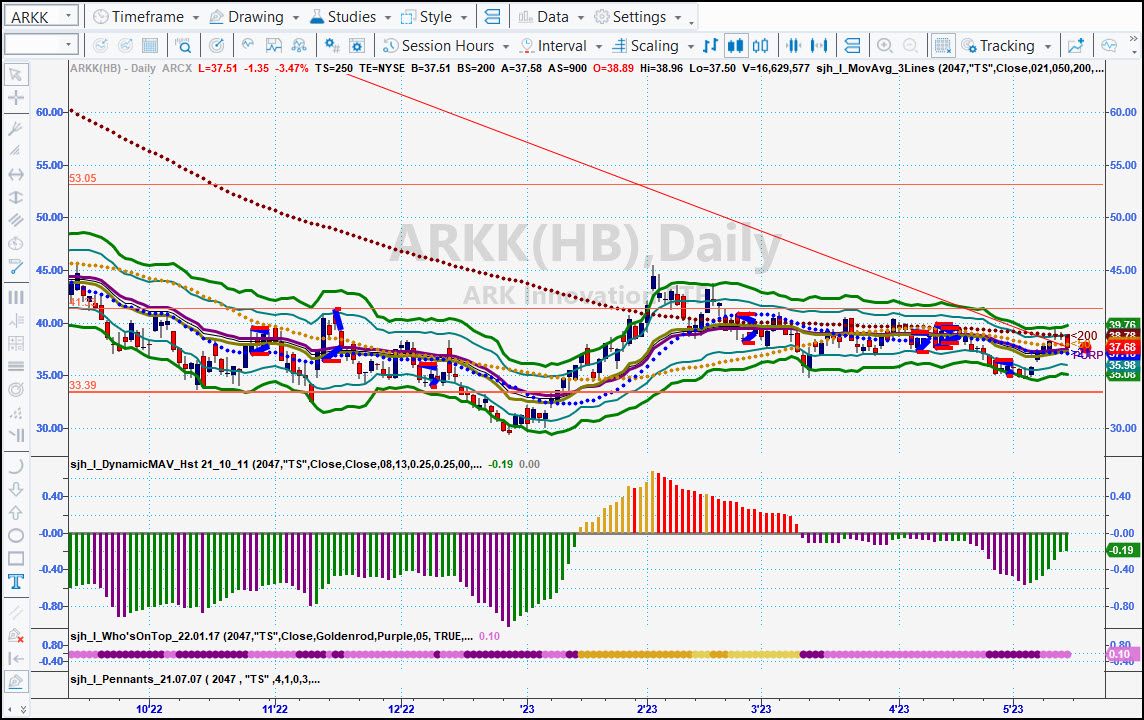
Task: Click the zoom-out magnifier icon
Action: 910,46
